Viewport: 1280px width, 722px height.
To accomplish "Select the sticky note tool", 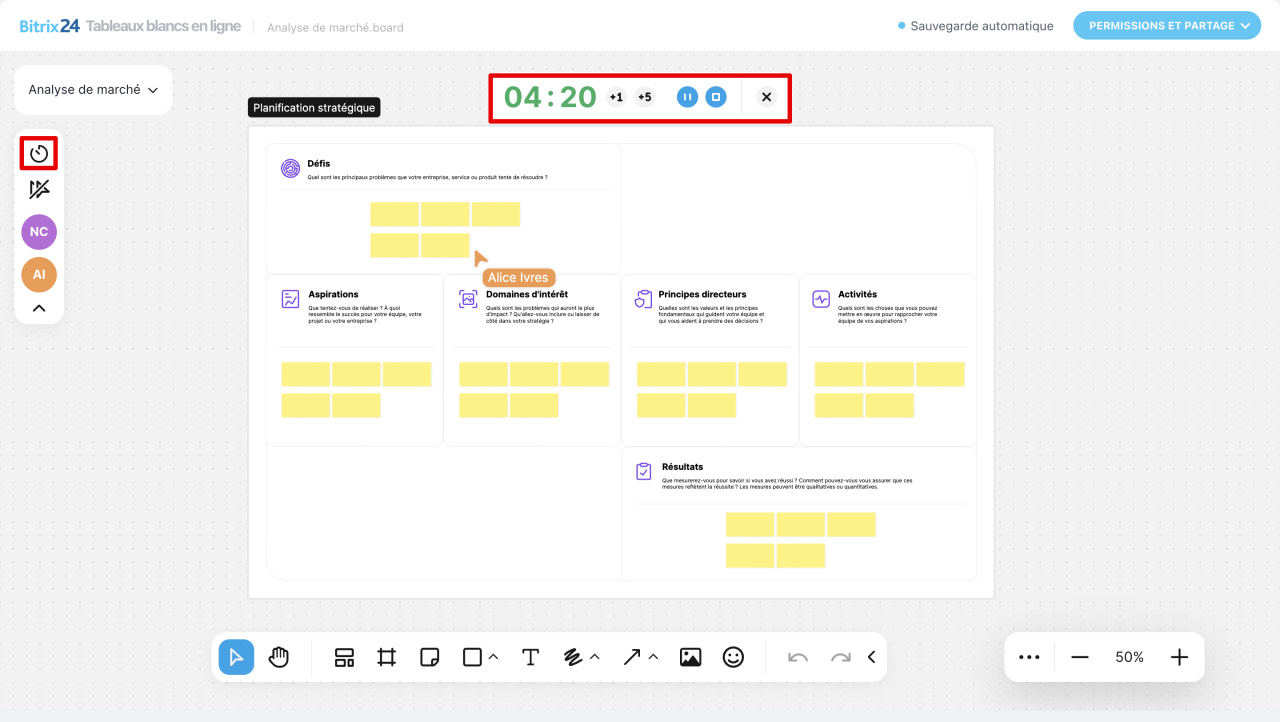I will tap(430, 657).
